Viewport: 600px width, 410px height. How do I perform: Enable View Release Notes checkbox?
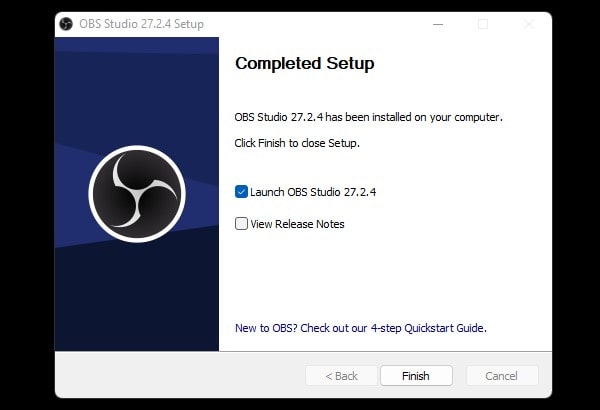(241, 224)
